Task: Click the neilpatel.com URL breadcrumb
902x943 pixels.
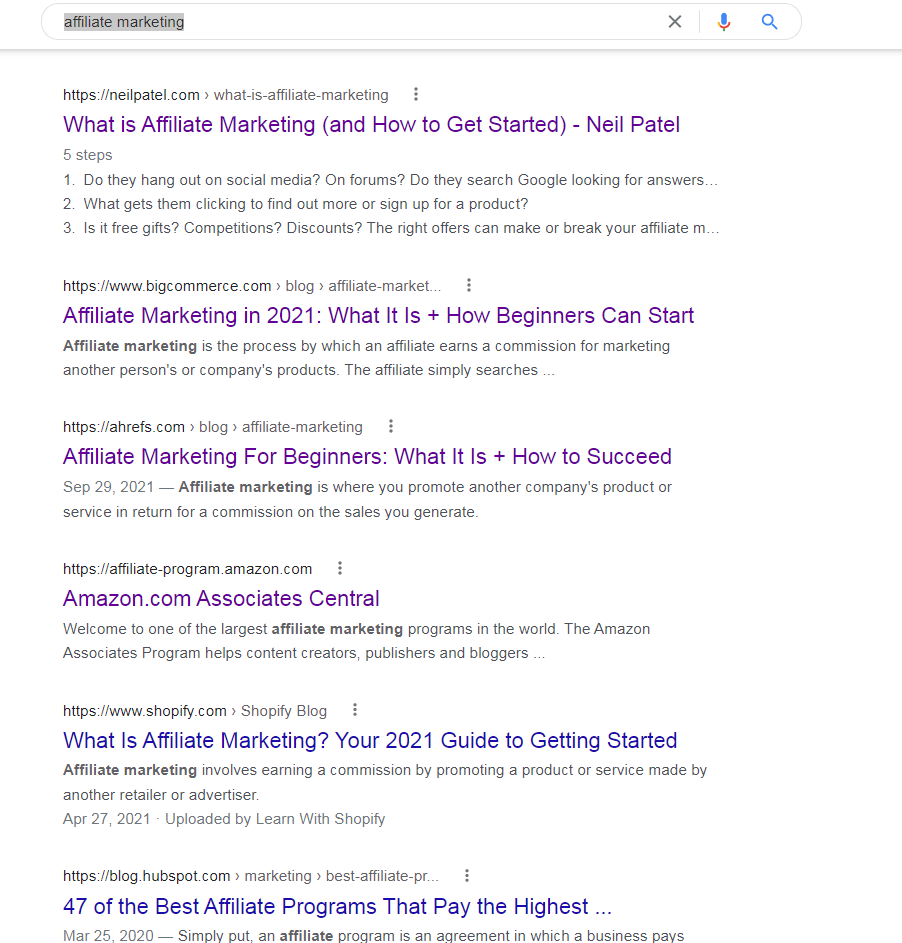Action: pyautogui.click(x=226, y=95)
